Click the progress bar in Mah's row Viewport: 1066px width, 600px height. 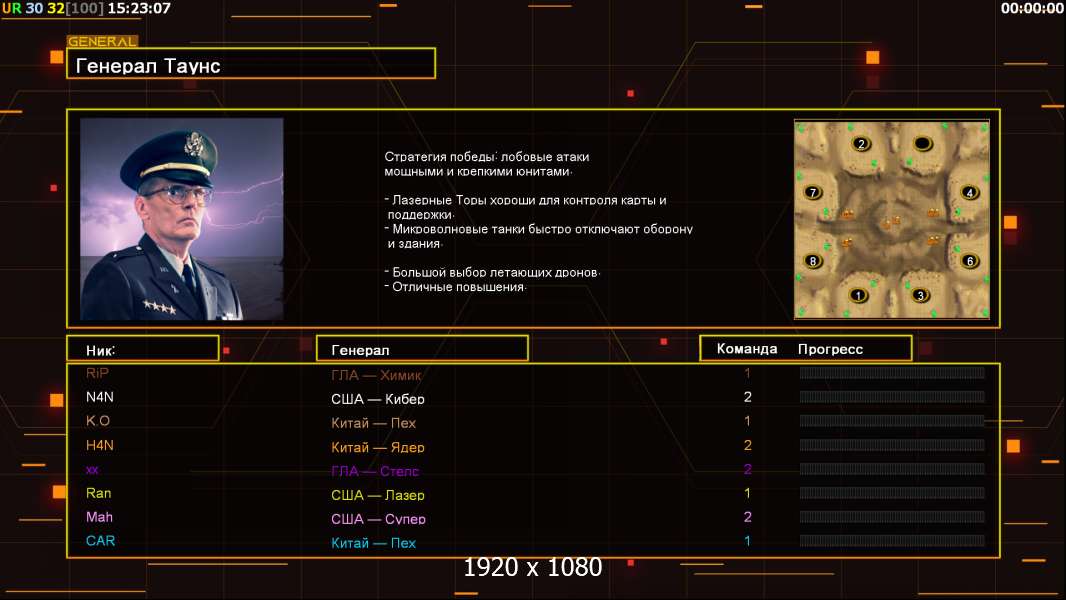point(892,516)
